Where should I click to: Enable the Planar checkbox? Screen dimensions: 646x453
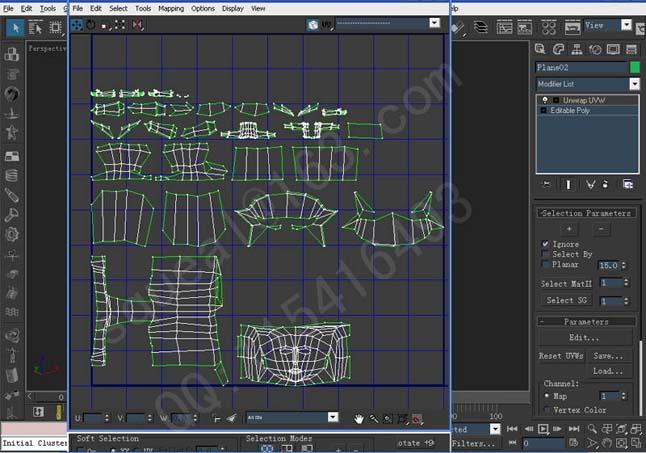coord(545,266)
